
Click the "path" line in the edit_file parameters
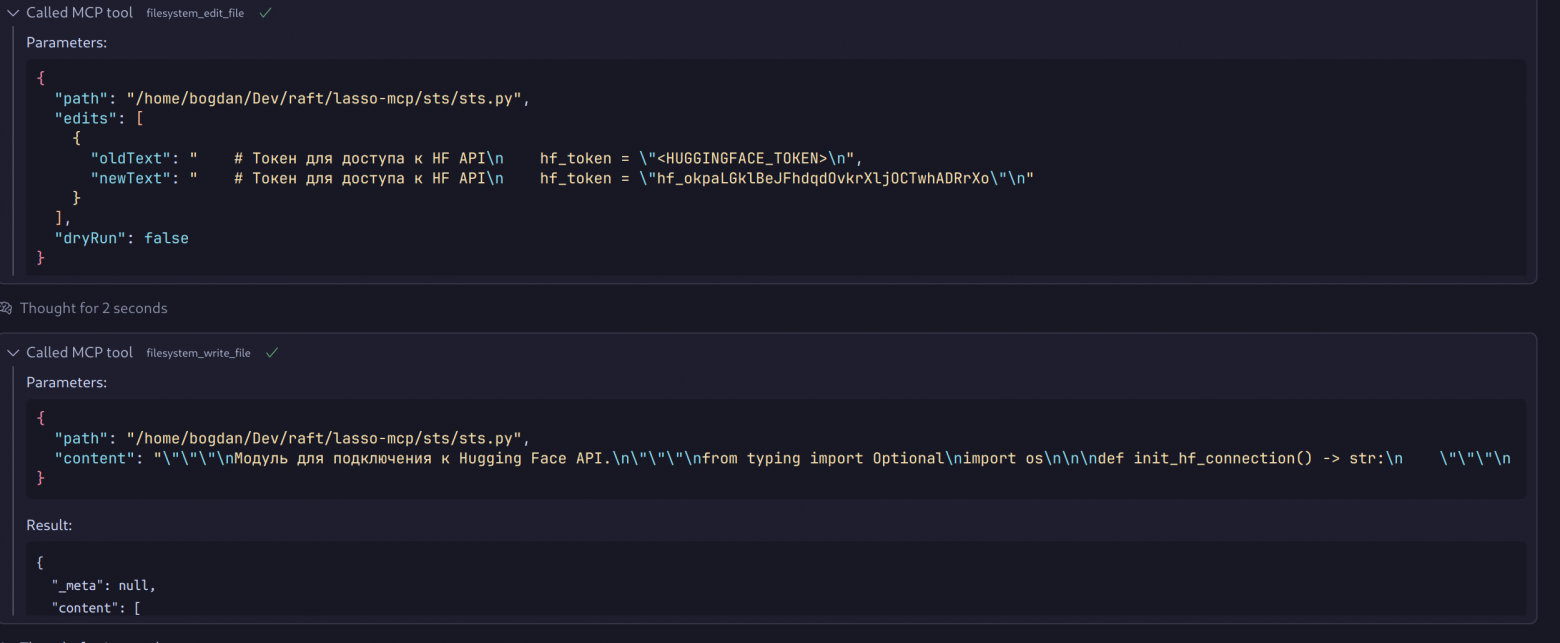point(291,99)
